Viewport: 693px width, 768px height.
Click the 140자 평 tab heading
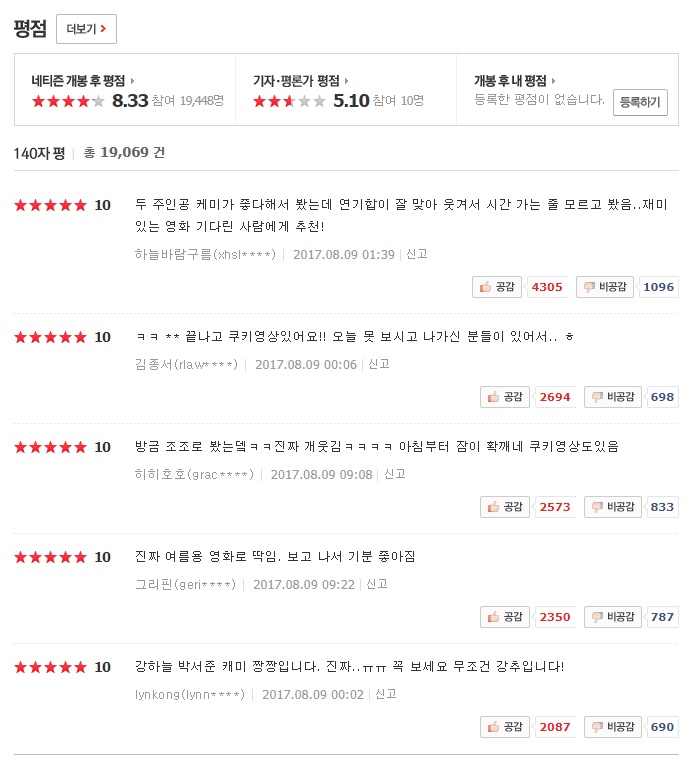[x=39, y=153]
